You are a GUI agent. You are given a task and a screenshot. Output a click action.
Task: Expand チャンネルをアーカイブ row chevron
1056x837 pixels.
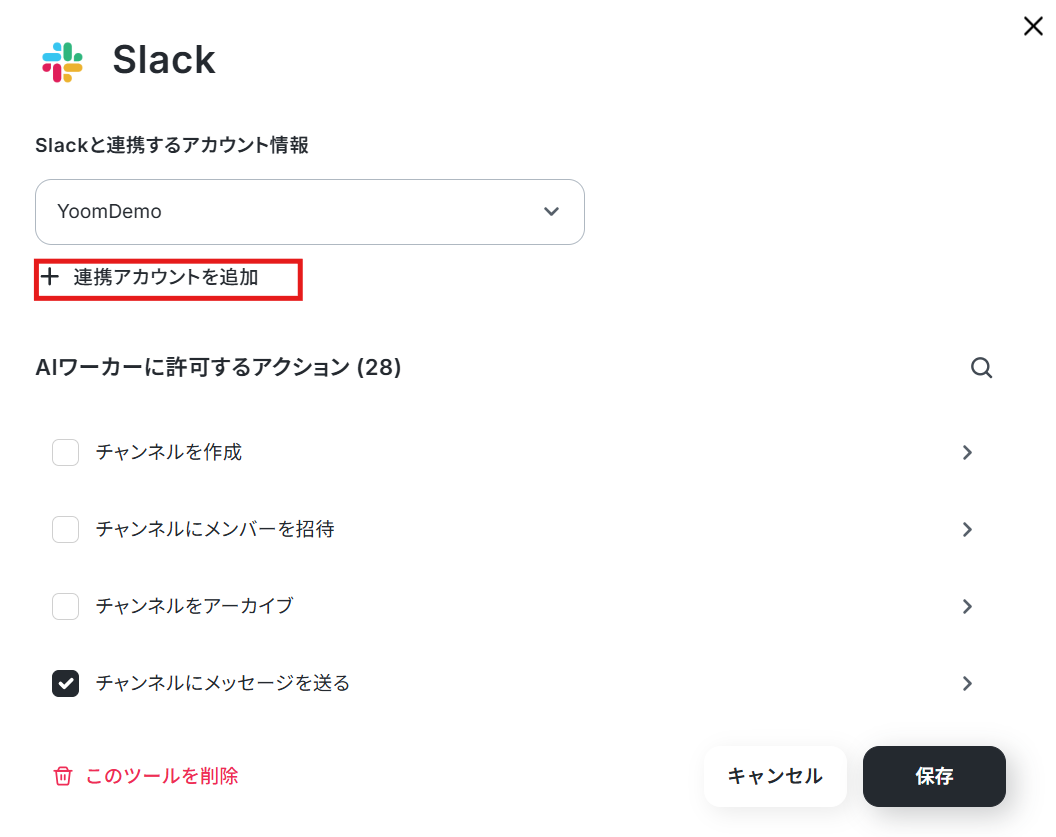tap(968, 606)
